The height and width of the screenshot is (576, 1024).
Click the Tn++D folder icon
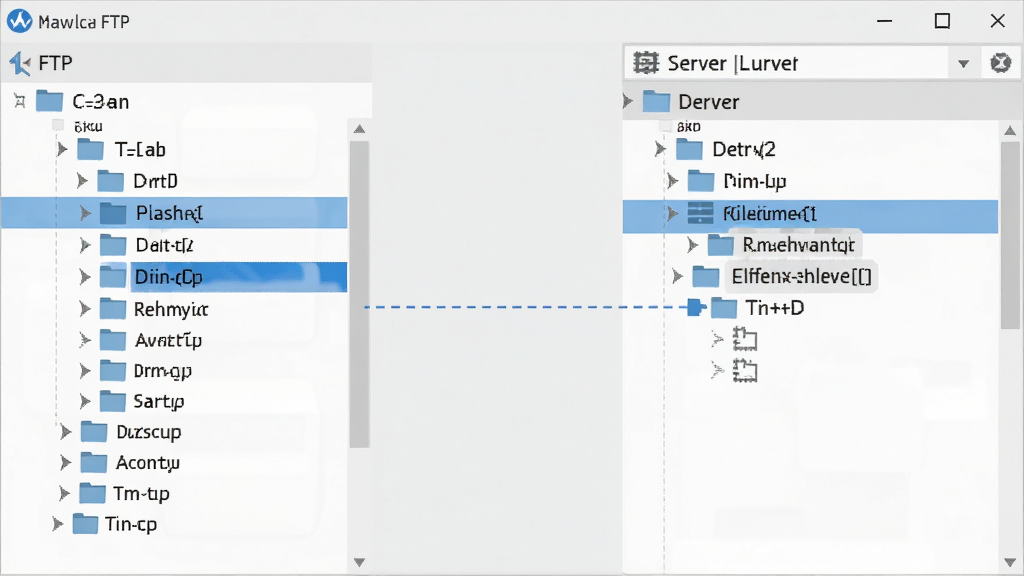point(724,308)
